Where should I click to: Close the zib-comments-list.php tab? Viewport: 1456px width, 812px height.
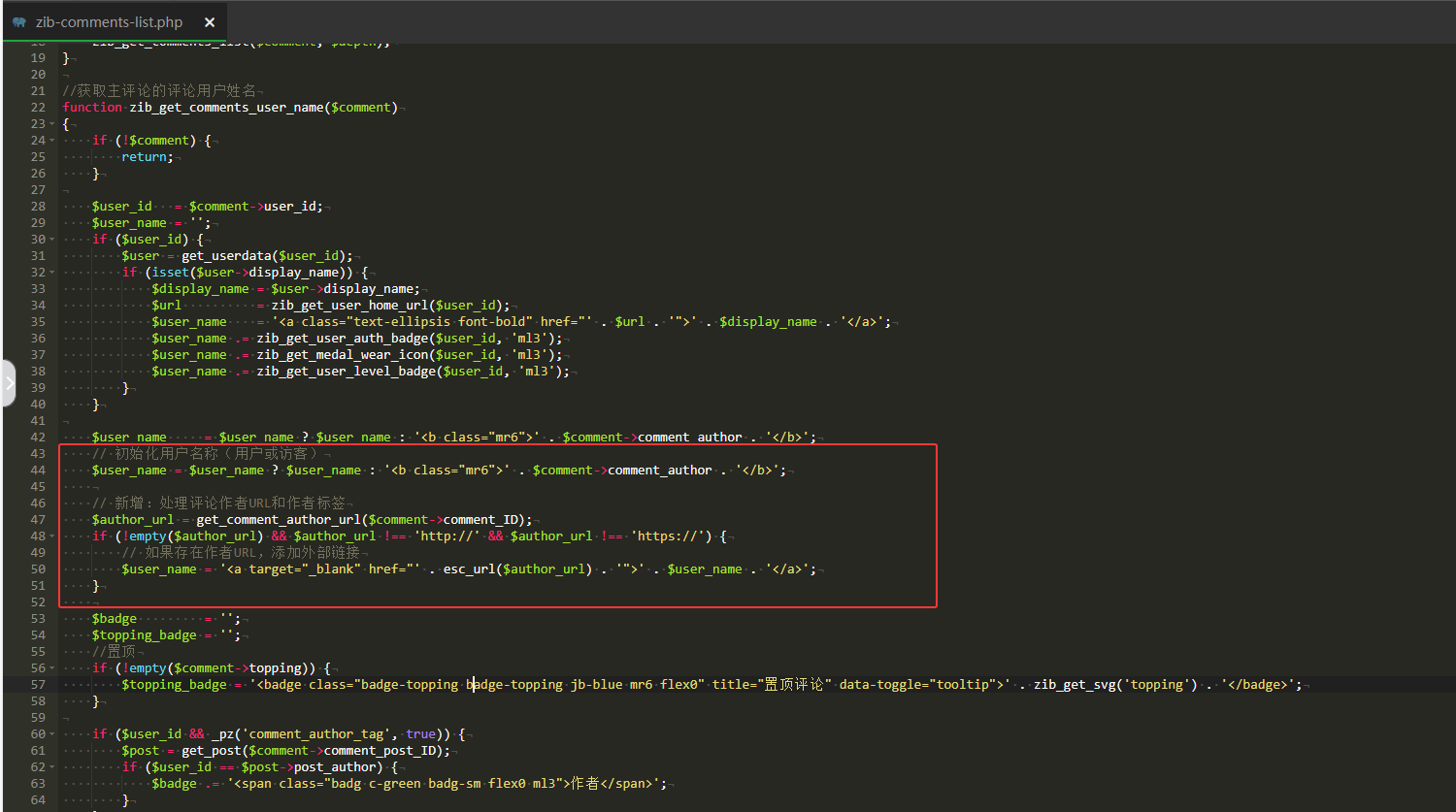[x=210, y=22]
